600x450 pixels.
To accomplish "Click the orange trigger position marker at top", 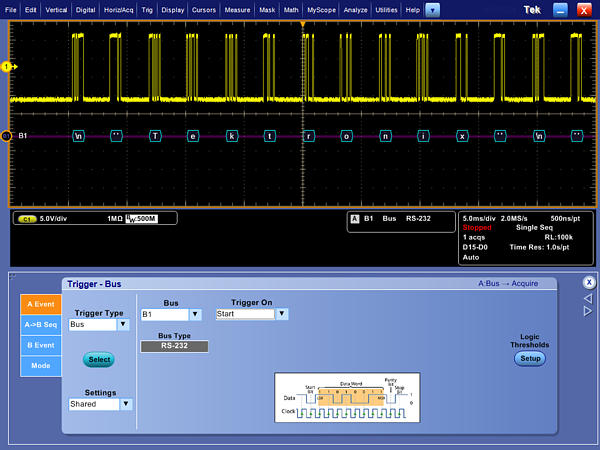I will point(303,22).
